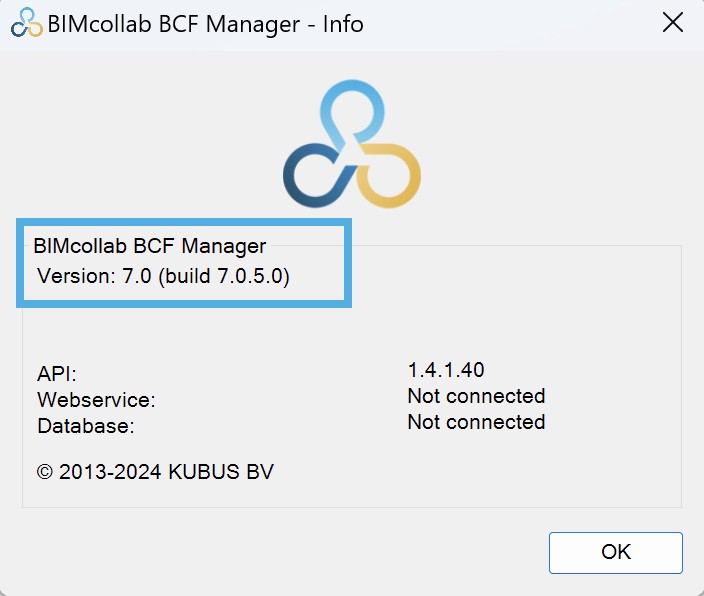
Task: Click the dialog title bar text
Action: pyautogui.click(x=205, y=24)
